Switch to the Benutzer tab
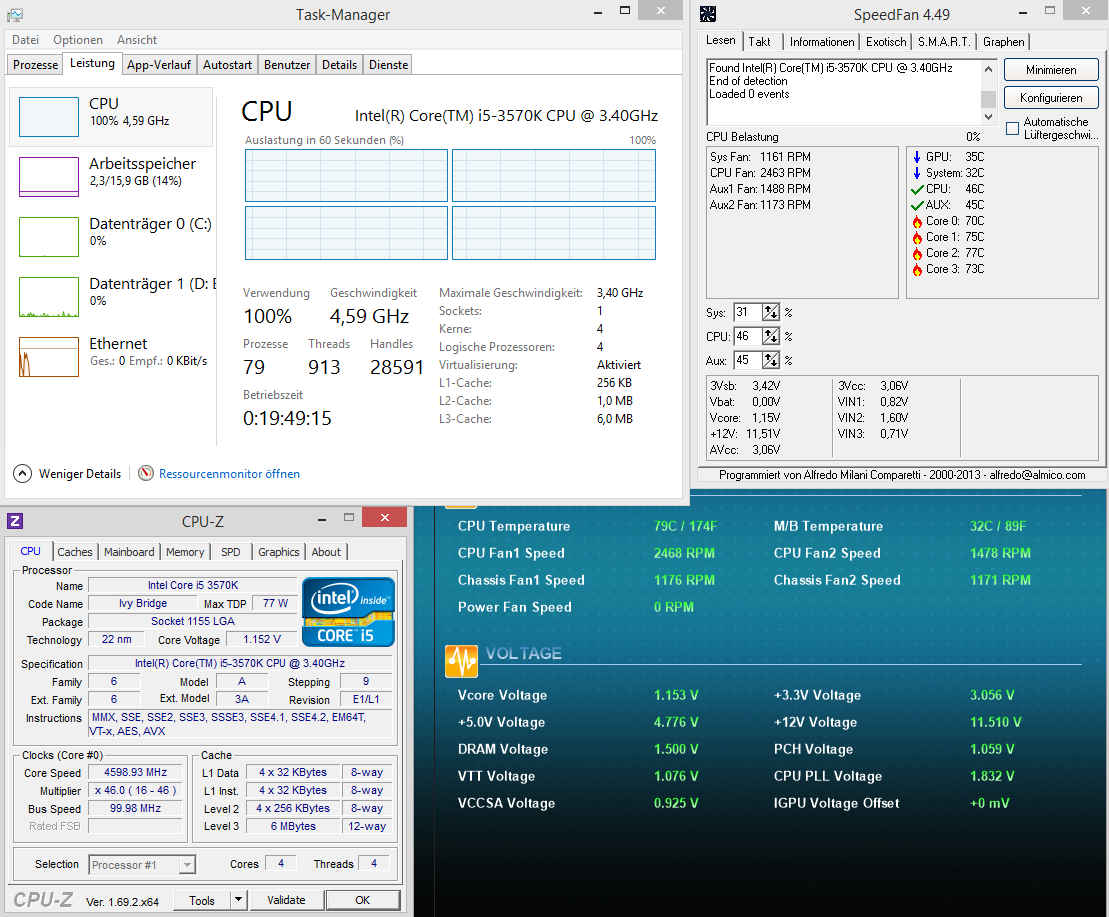Viewport: 1109px width, 917px height. tap(287, 64)
